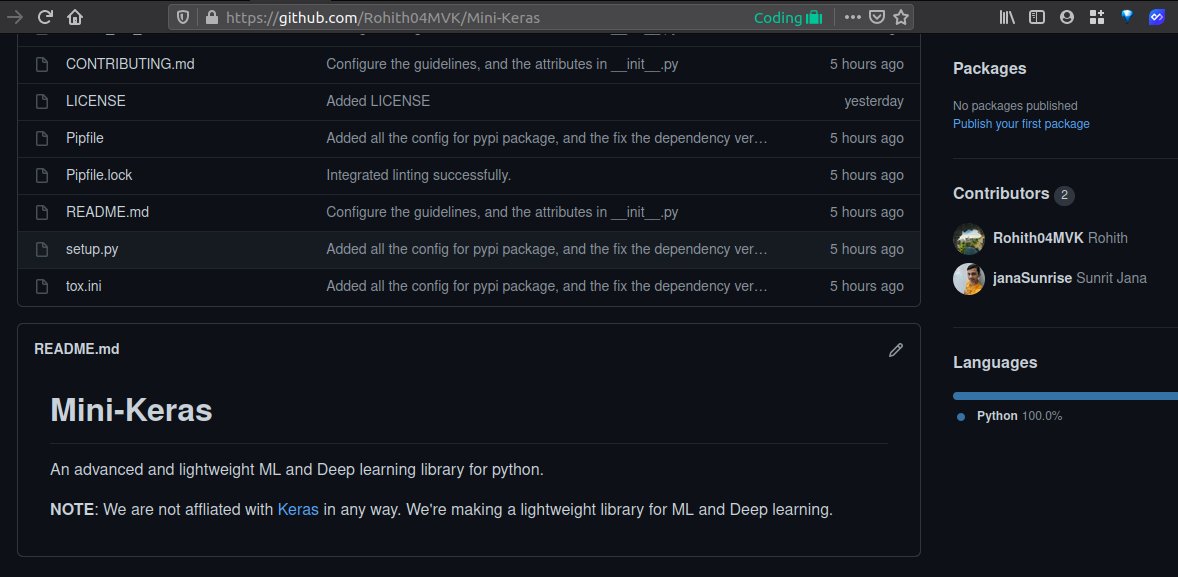The image size is (1178, 577).
Task: Open tox.ini file
Action: [83, 286]
